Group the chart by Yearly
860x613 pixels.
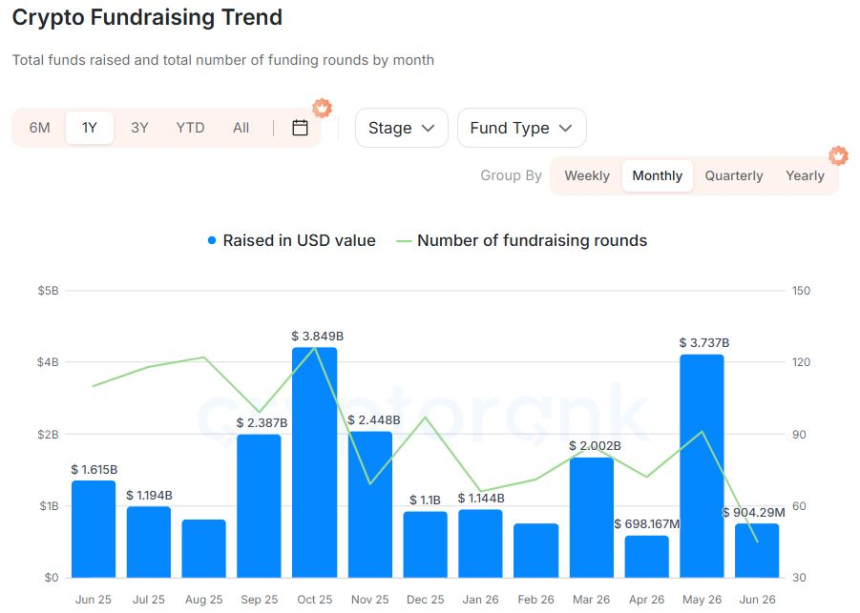click(x=805, y=175)
